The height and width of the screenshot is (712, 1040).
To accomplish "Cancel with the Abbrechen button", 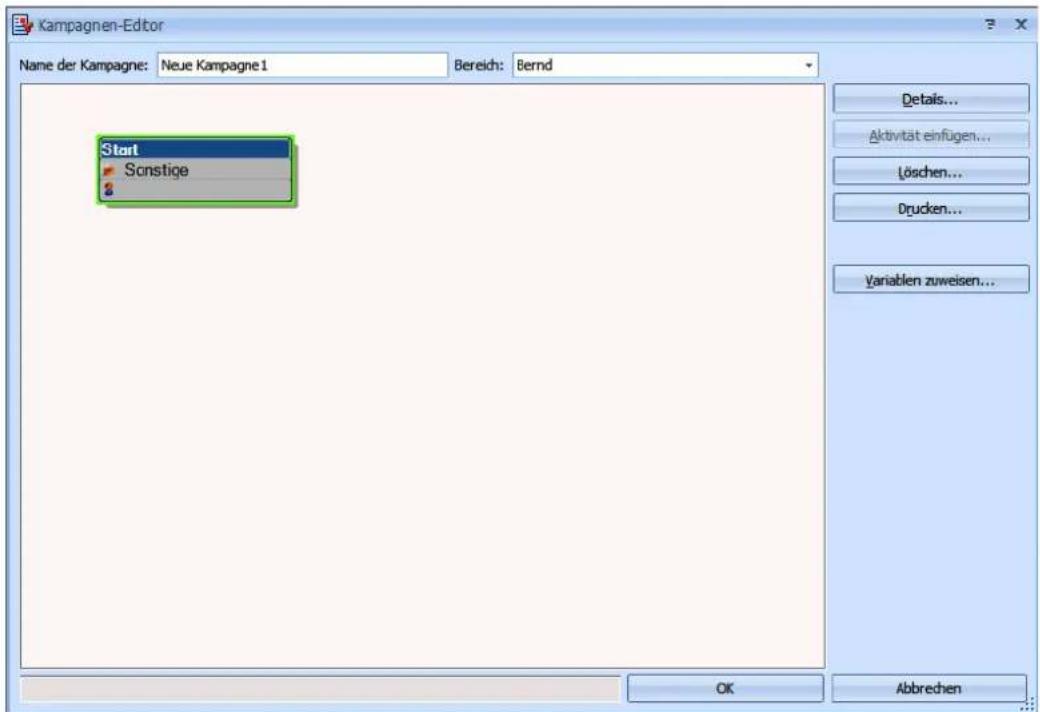I will pyautogui.click(x=929, y=688).
